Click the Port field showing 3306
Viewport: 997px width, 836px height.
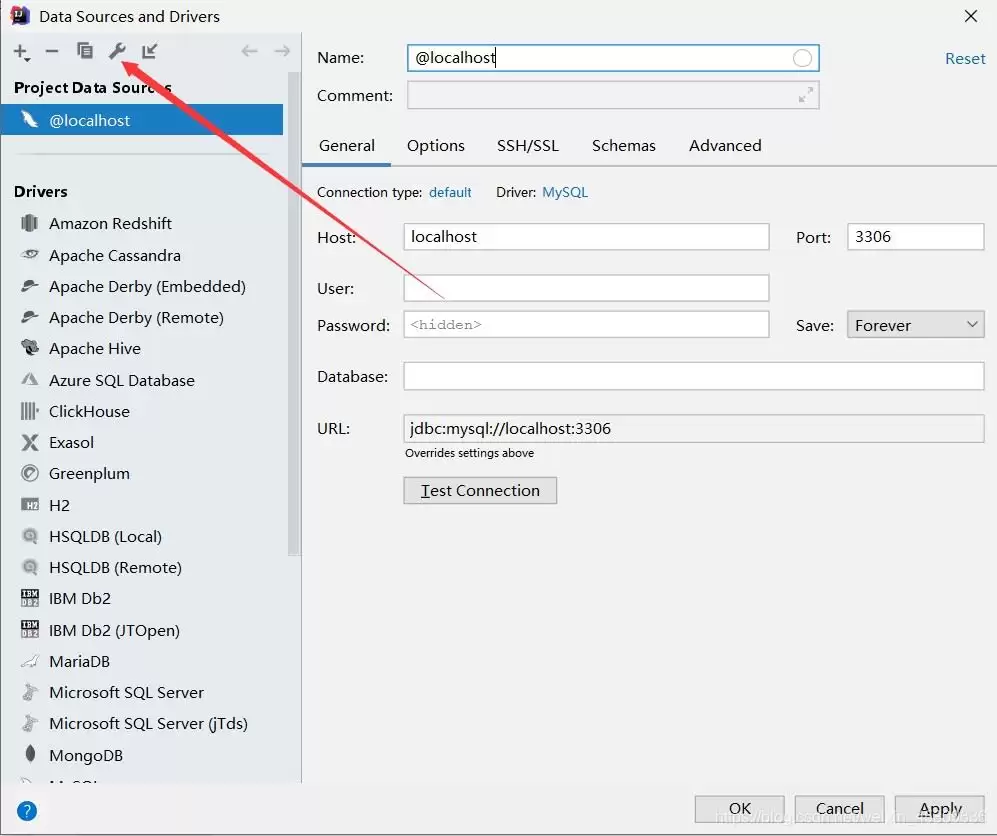915,236
